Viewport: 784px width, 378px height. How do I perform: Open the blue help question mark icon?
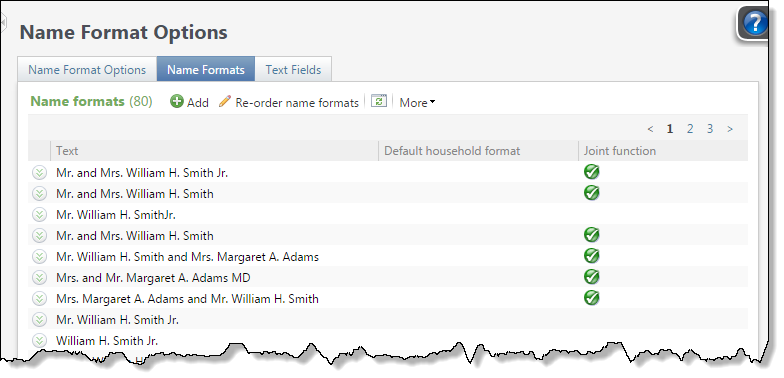point(754,24)
